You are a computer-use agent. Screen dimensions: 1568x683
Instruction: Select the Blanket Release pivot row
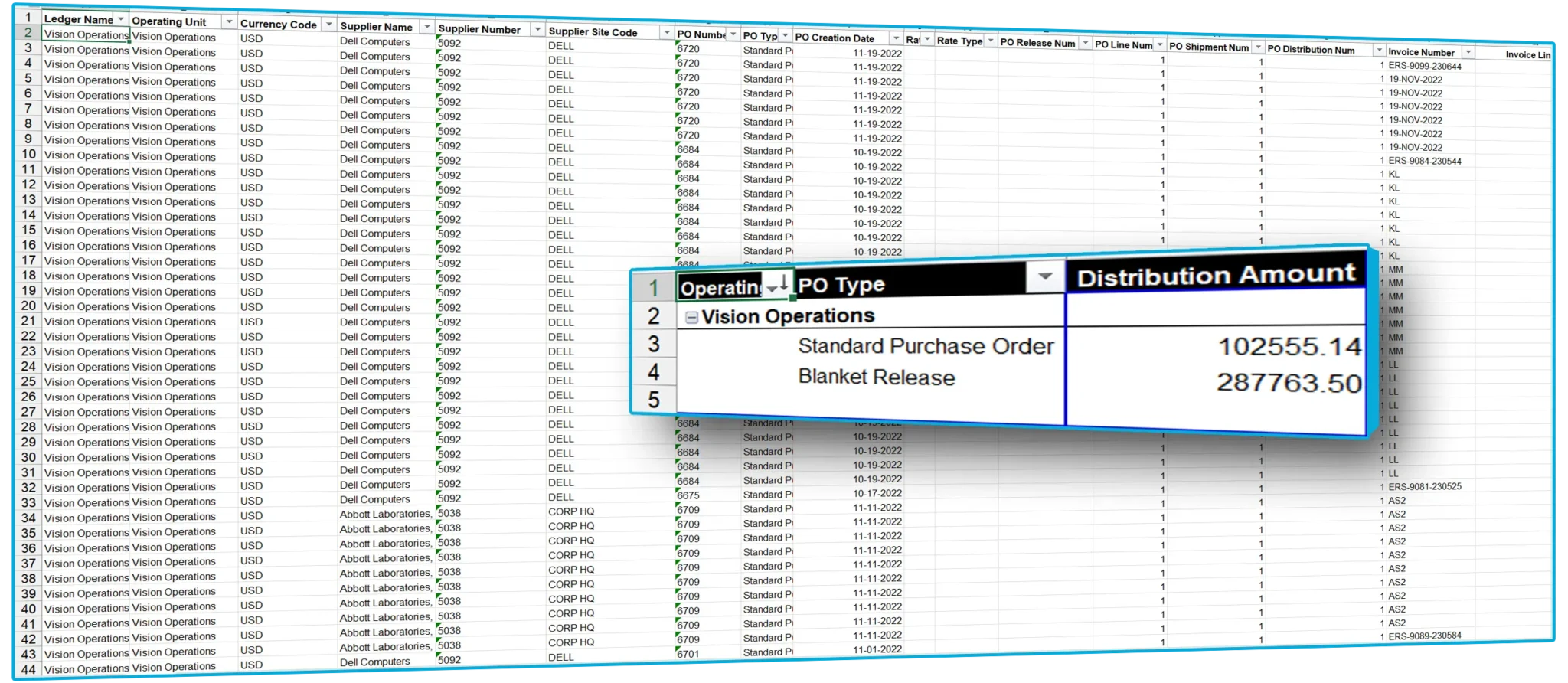tap(876, 377)
